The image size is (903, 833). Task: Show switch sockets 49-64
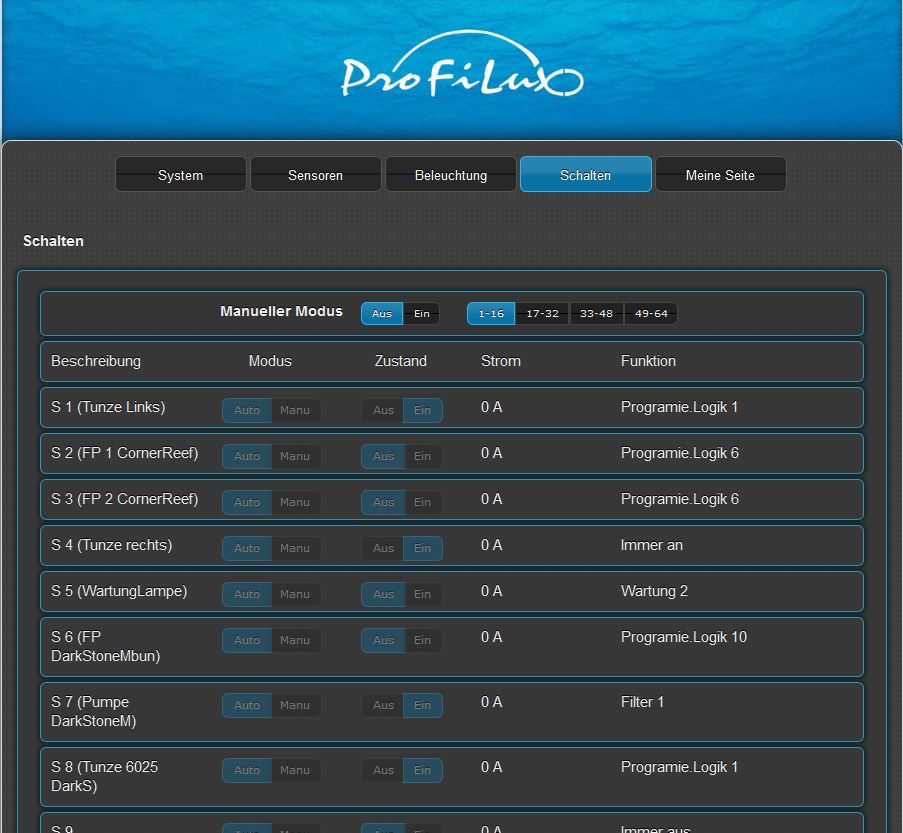(650, 314)
